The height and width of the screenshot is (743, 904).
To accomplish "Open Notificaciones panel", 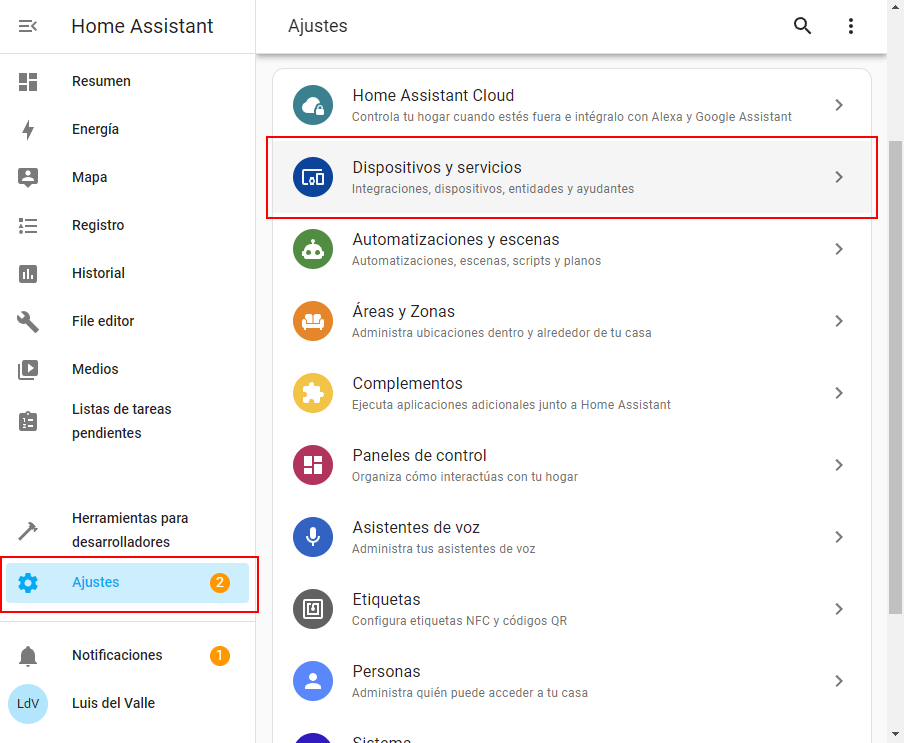I will [x=116, y=655].
